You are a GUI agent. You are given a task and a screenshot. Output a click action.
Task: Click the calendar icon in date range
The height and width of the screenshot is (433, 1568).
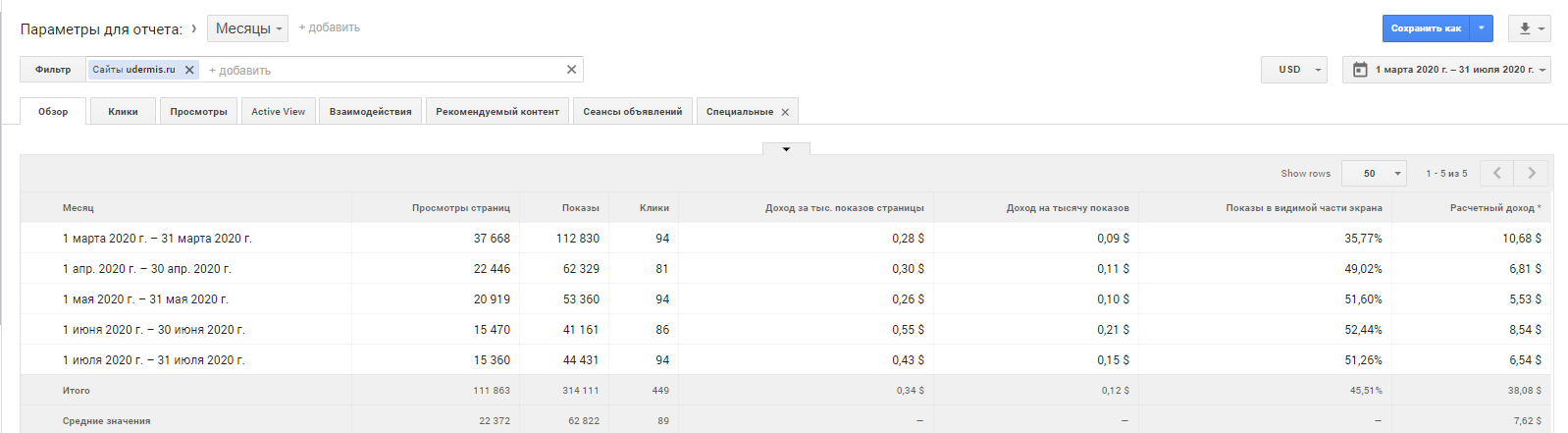[1360, 70]
